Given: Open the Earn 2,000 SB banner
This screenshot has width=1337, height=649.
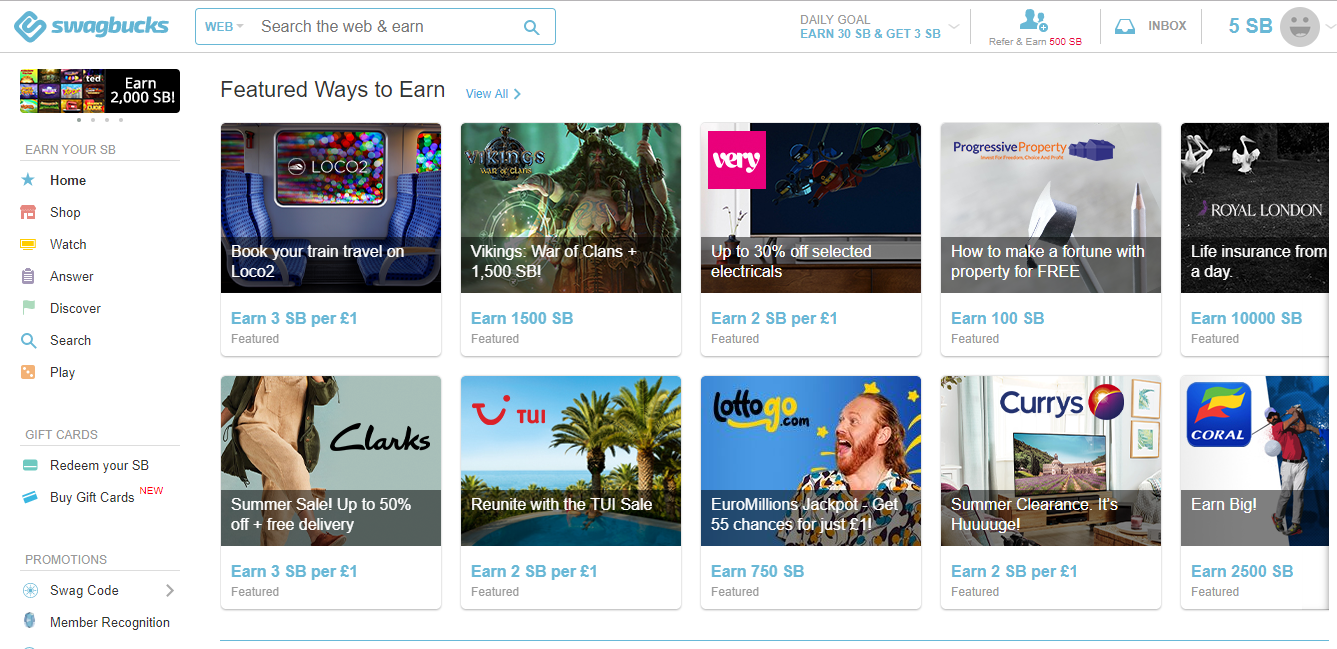Looking at the screenshot, I should click(100, 91).
